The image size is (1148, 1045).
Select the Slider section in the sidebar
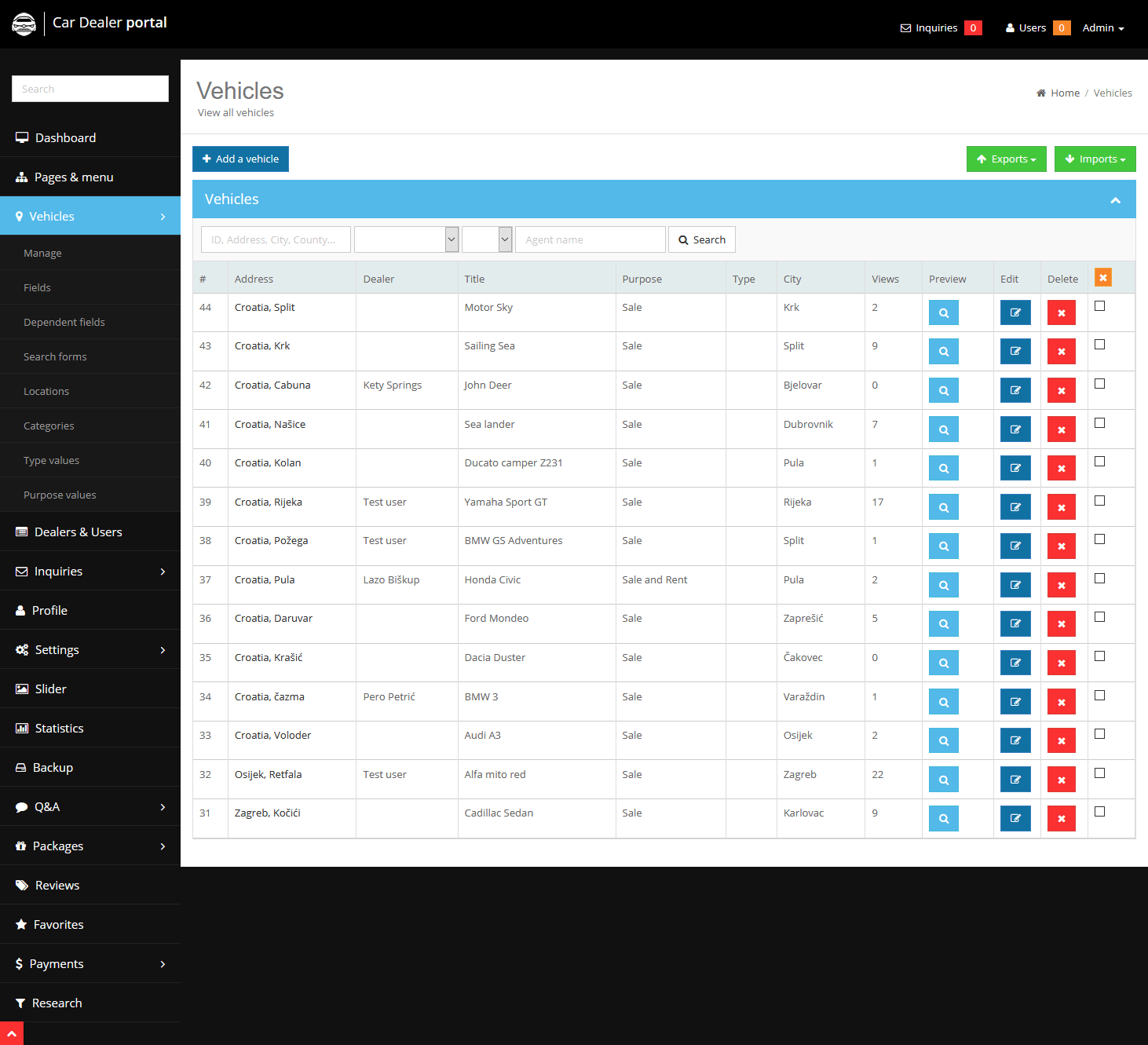(50, 689)
